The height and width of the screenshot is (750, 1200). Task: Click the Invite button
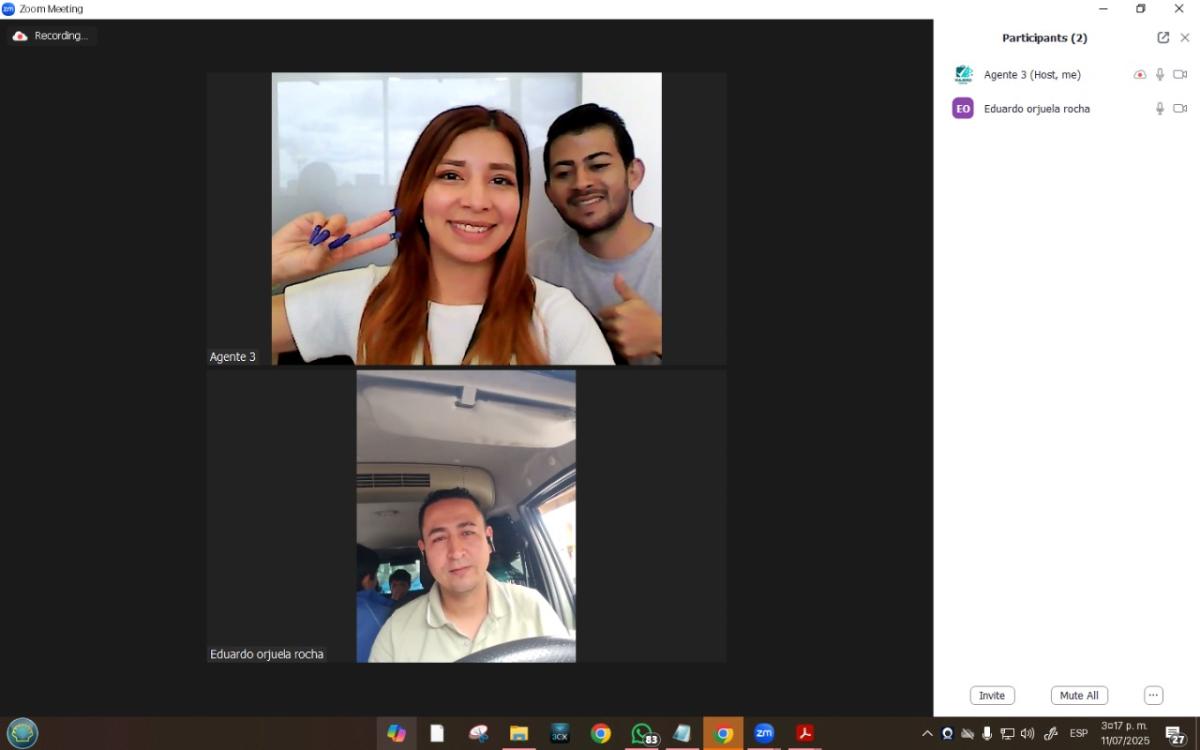[x=992, y=696]
